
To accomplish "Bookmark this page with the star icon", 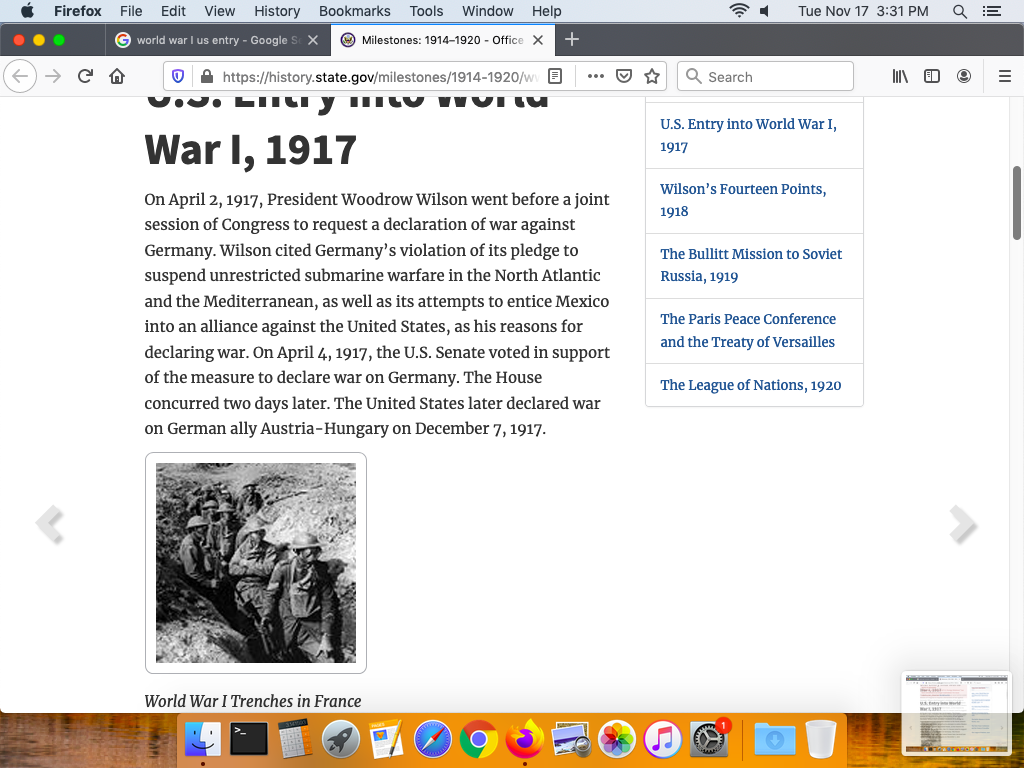I will pyautogui.click(x=652, y=77).
